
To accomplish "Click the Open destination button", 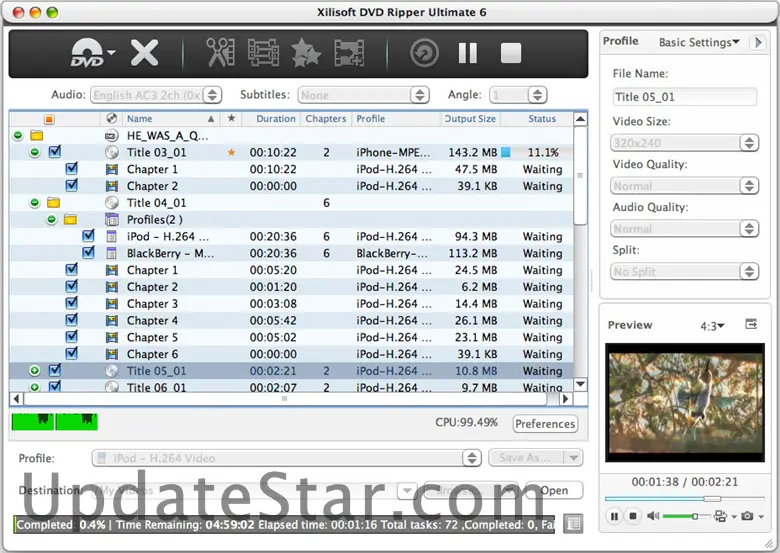I will tap(554, 491).
